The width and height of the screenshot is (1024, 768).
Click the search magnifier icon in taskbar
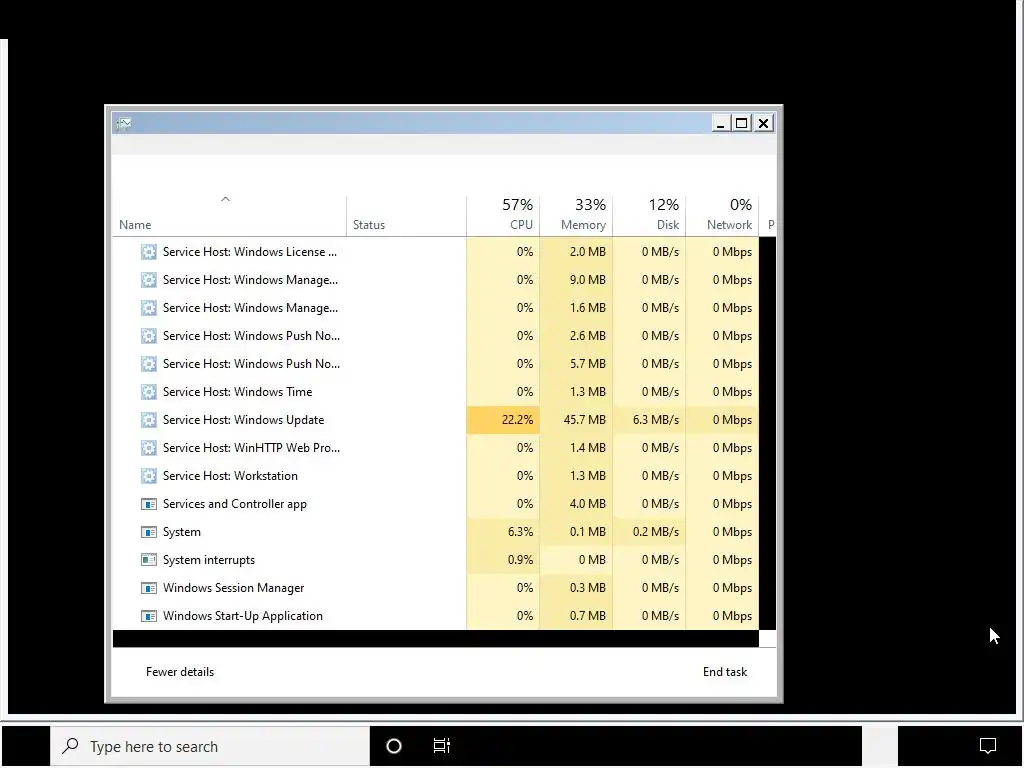tap(70, 746)
